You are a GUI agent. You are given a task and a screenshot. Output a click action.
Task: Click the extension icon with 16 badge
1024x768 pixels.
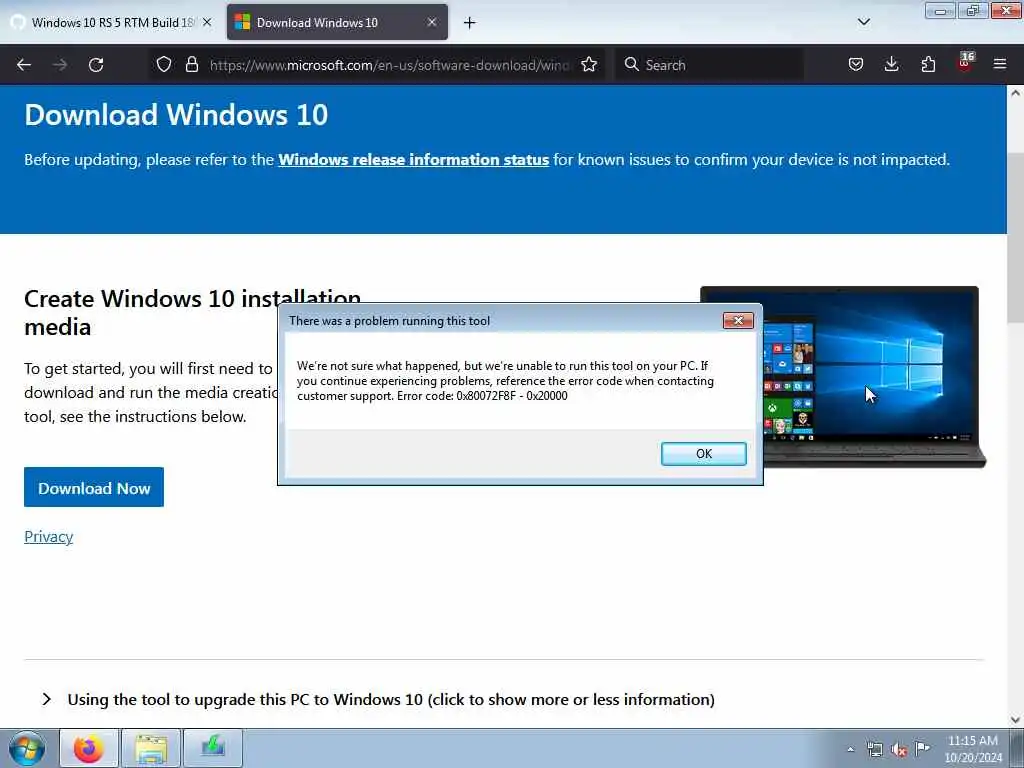coord(965,63)
